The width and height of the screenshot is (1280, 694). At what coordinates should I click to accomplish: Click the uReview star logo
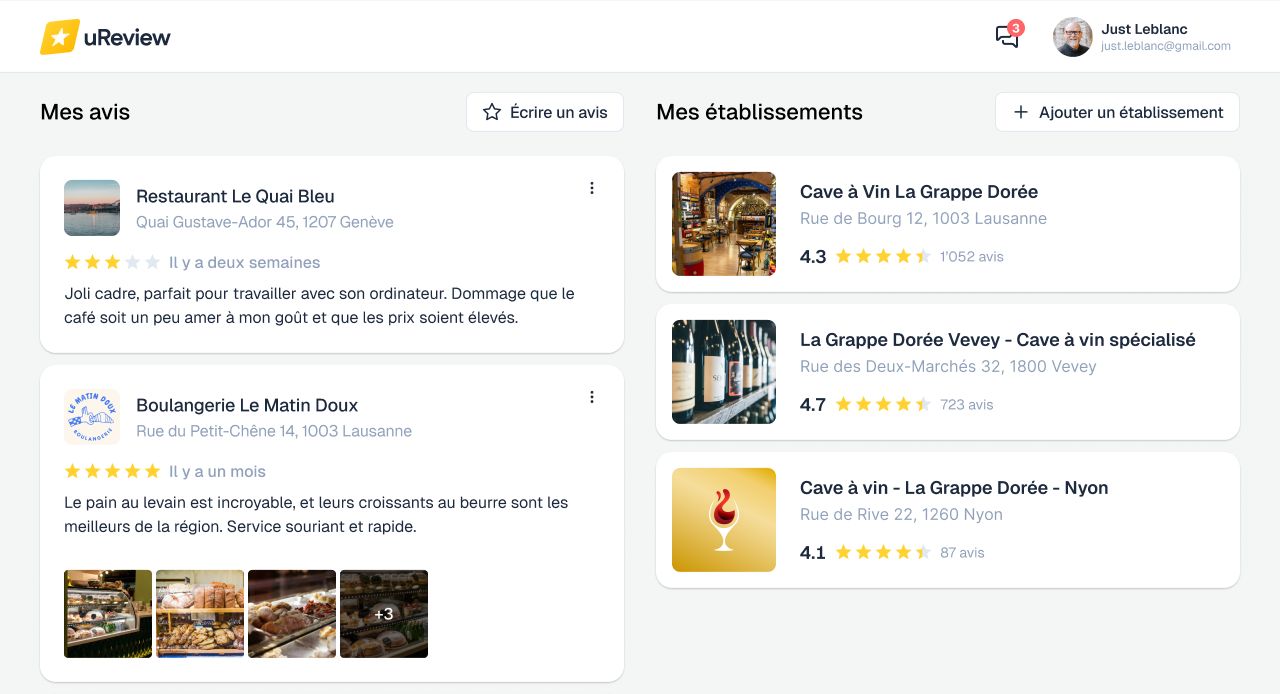tap(60, 37)
